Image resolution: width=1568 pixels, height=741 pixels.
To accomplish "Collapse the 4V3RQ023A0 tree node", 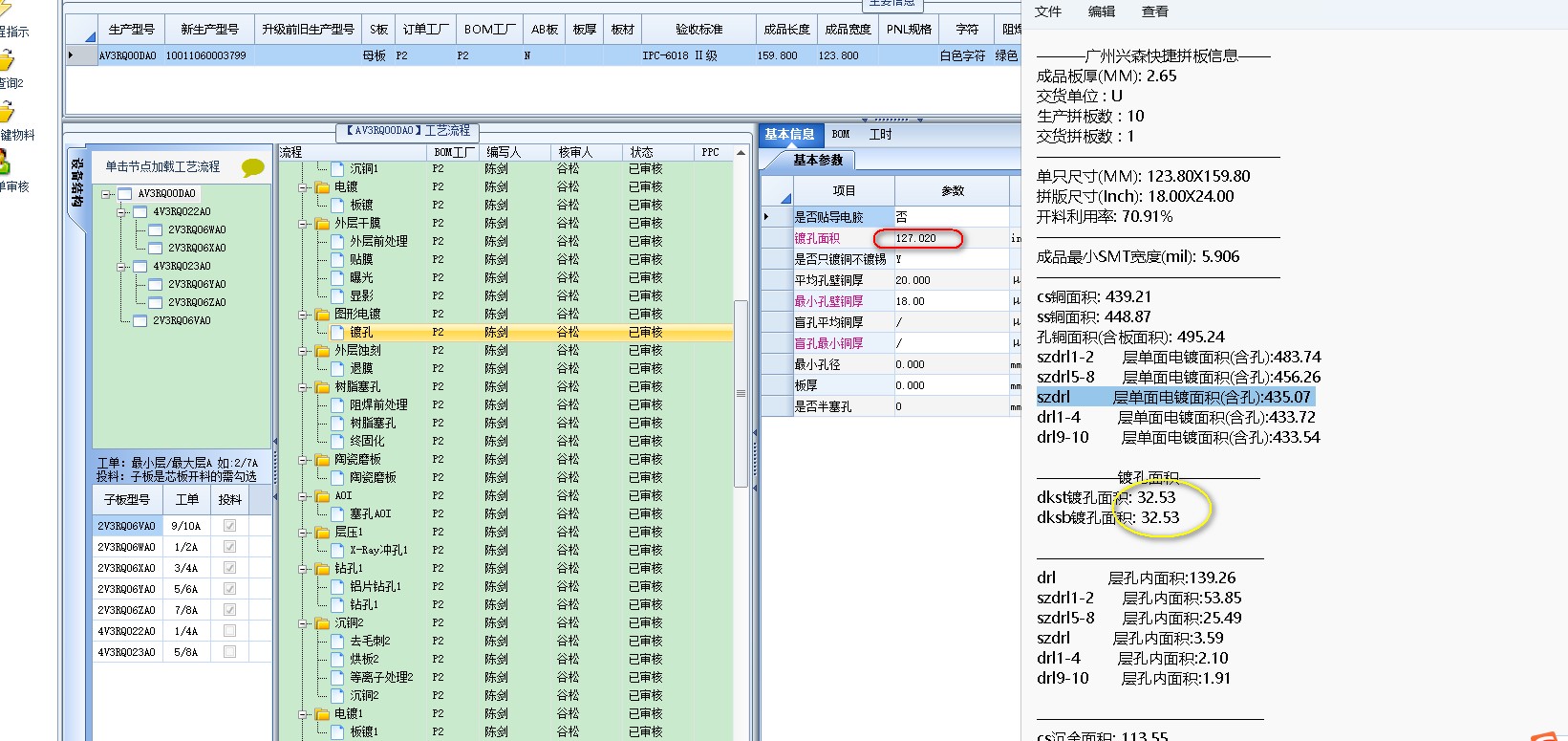I will 121,266.
